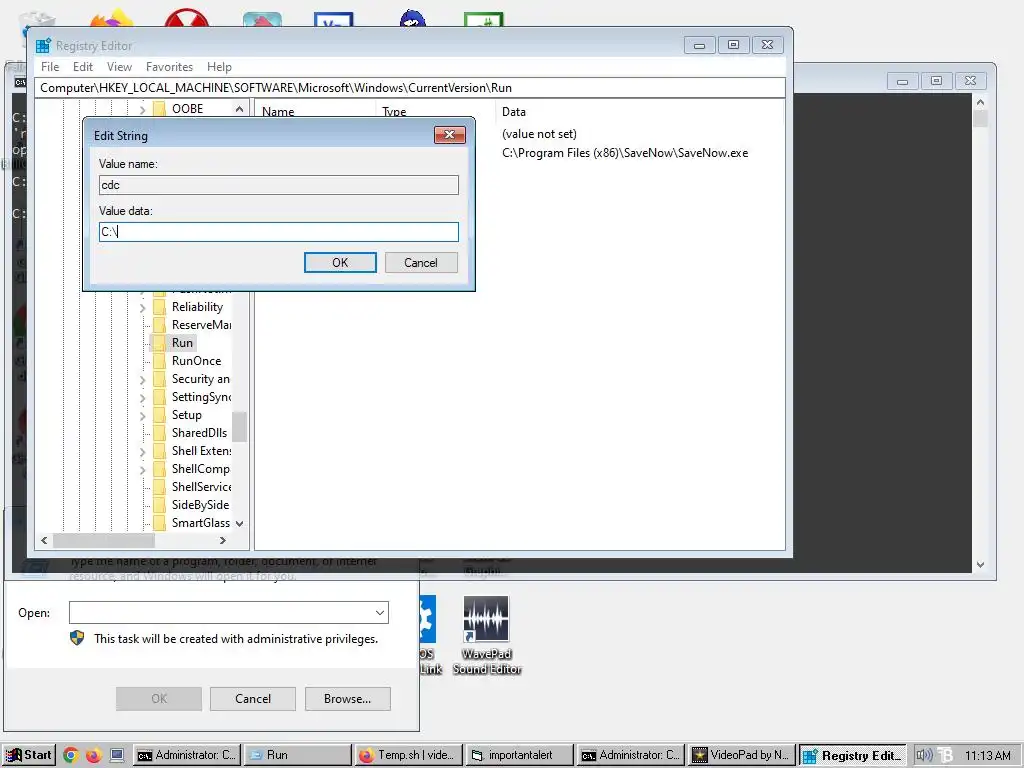Click the Registry Editor title bar icon

(x=43, y=46)
